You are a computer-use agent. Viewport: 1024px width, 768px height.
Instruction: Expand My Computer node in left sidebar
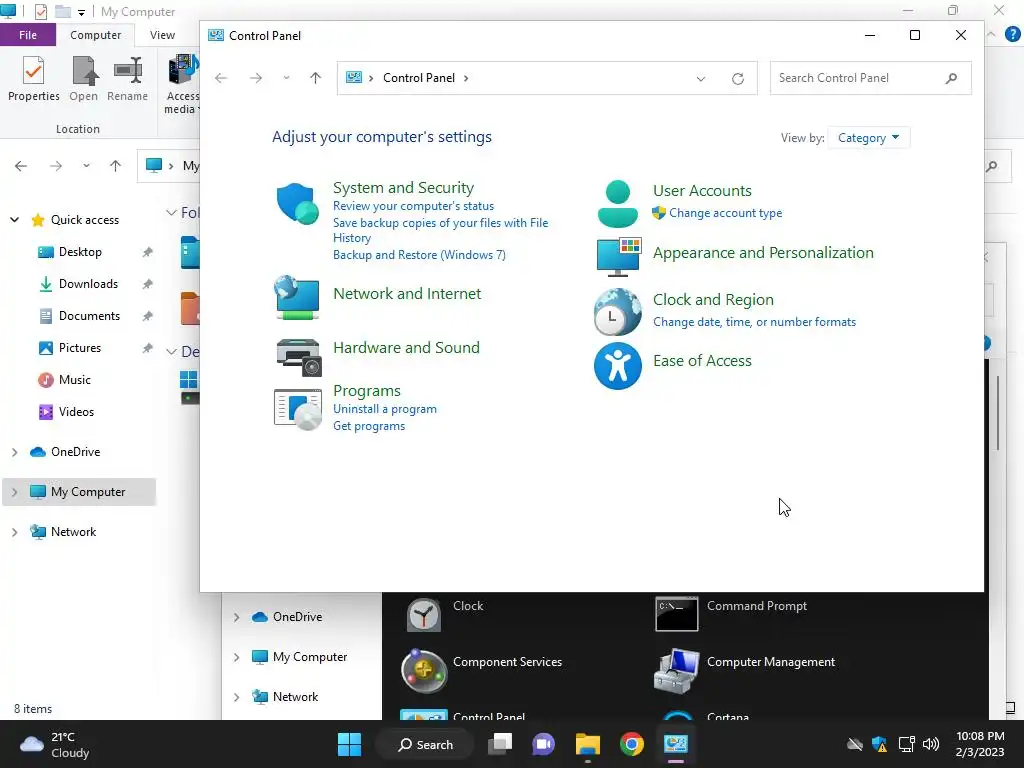tap(14, 492)
